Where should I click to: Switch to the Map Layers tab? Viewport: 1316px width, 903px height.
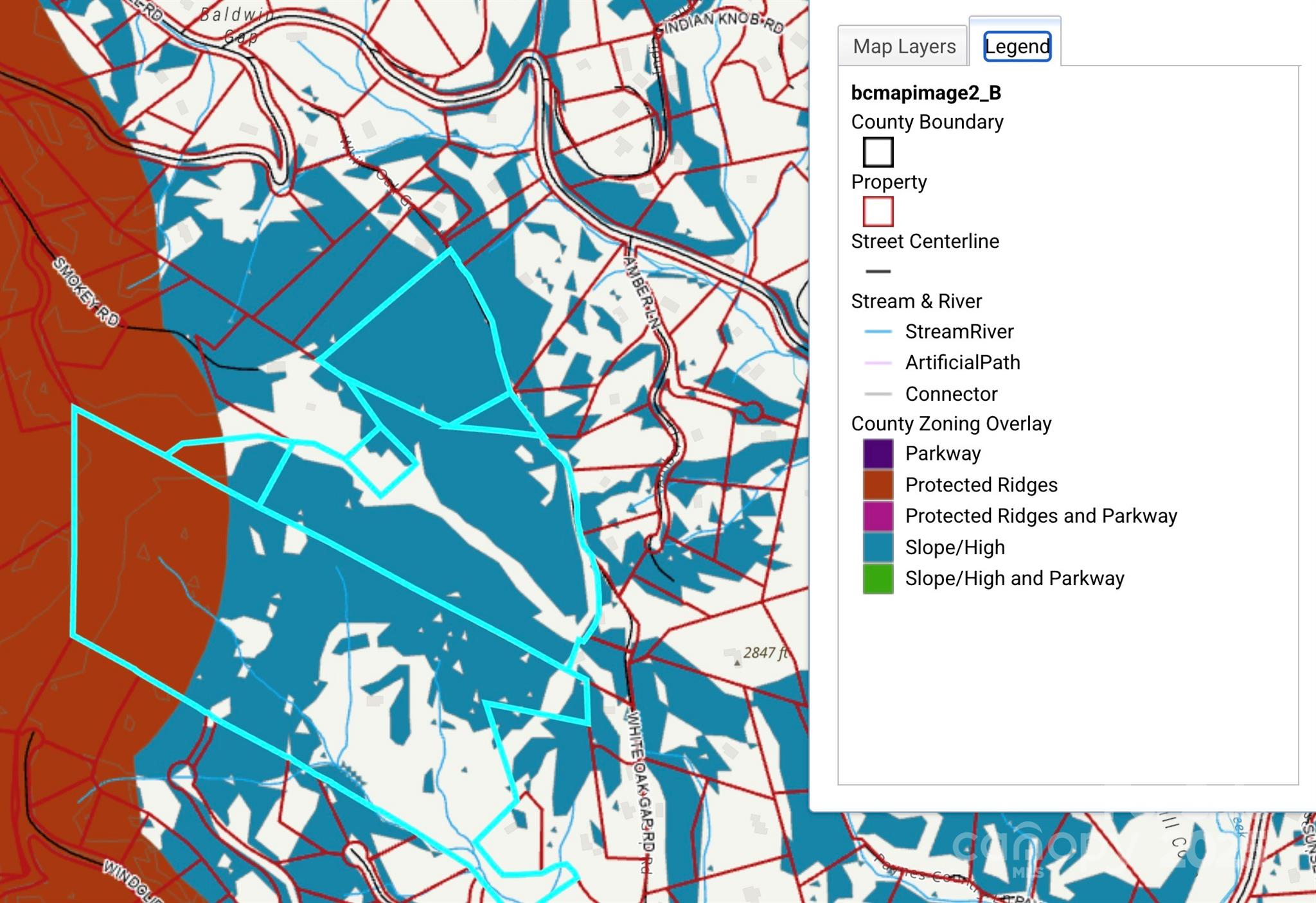click(x=903, y=46)
